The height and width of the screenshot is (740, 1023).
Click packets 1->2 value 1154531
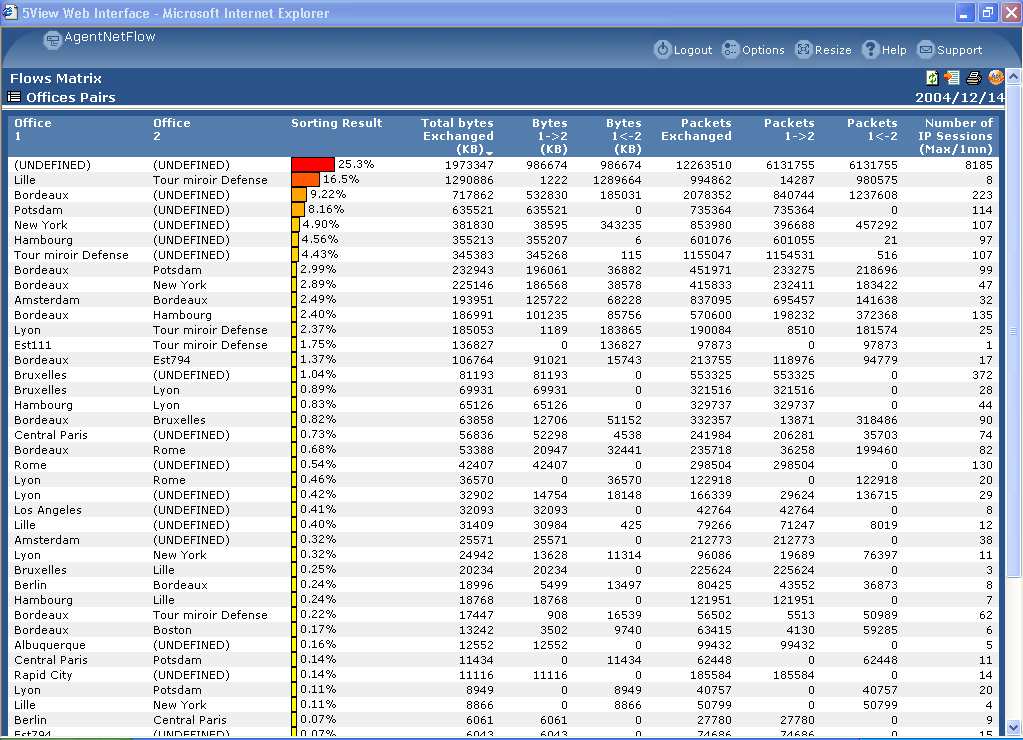point(790,255)
